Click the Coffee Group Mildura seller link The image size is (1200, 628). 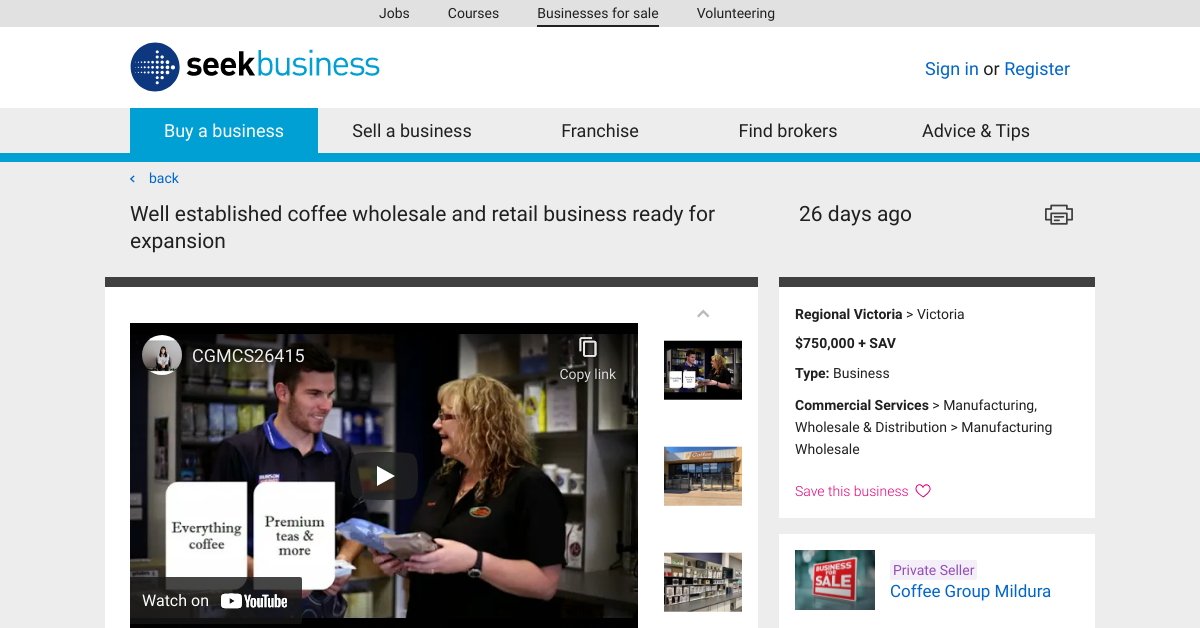tap(970, 591)
